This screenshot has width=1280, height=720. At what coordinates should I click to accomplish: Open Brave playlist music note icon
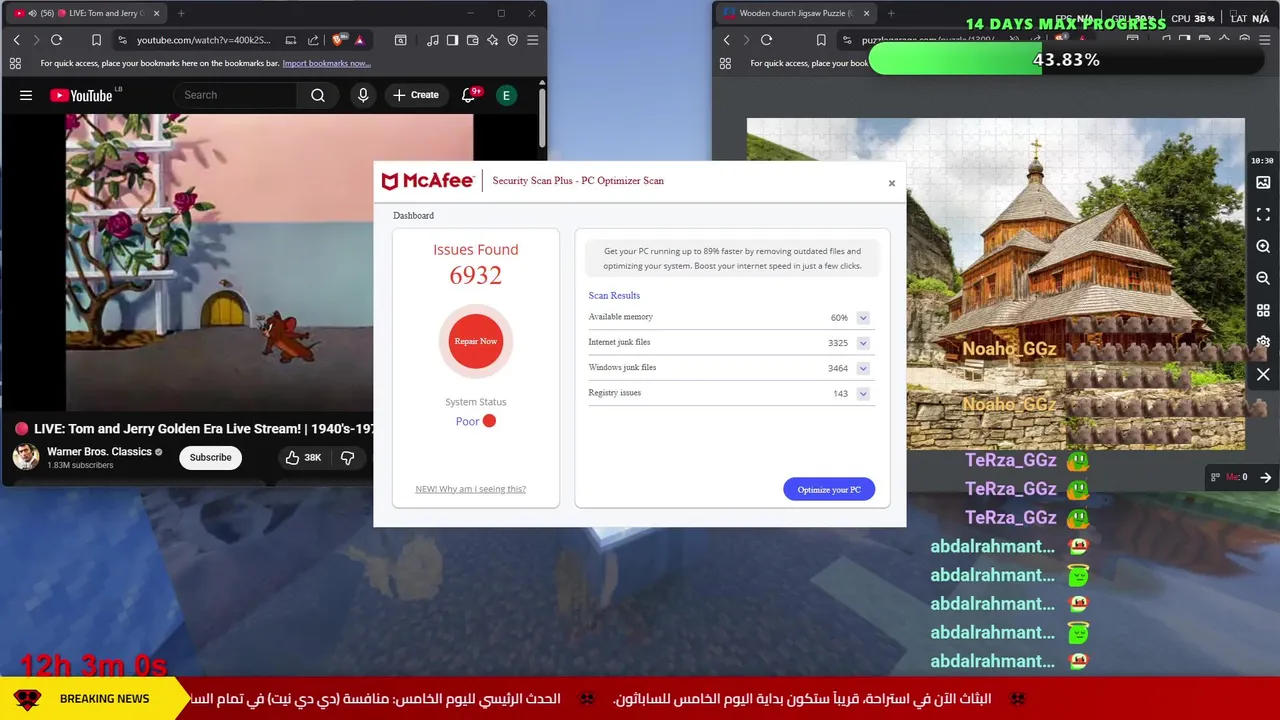point(432,40)
